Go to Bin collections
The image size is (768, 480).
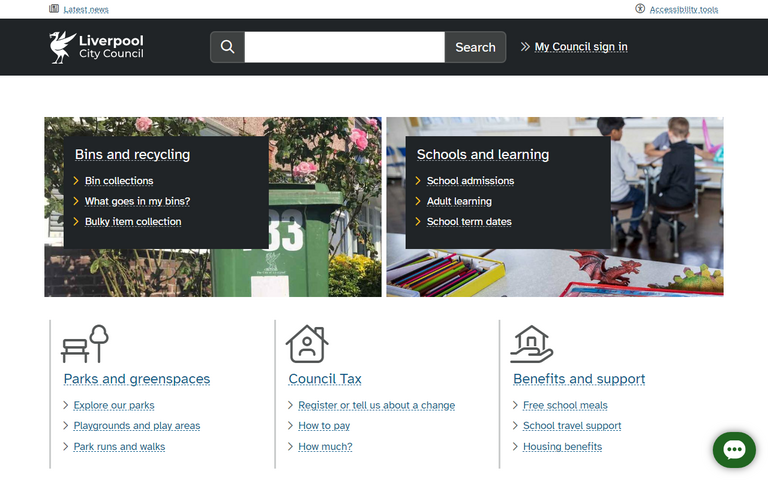119,181
